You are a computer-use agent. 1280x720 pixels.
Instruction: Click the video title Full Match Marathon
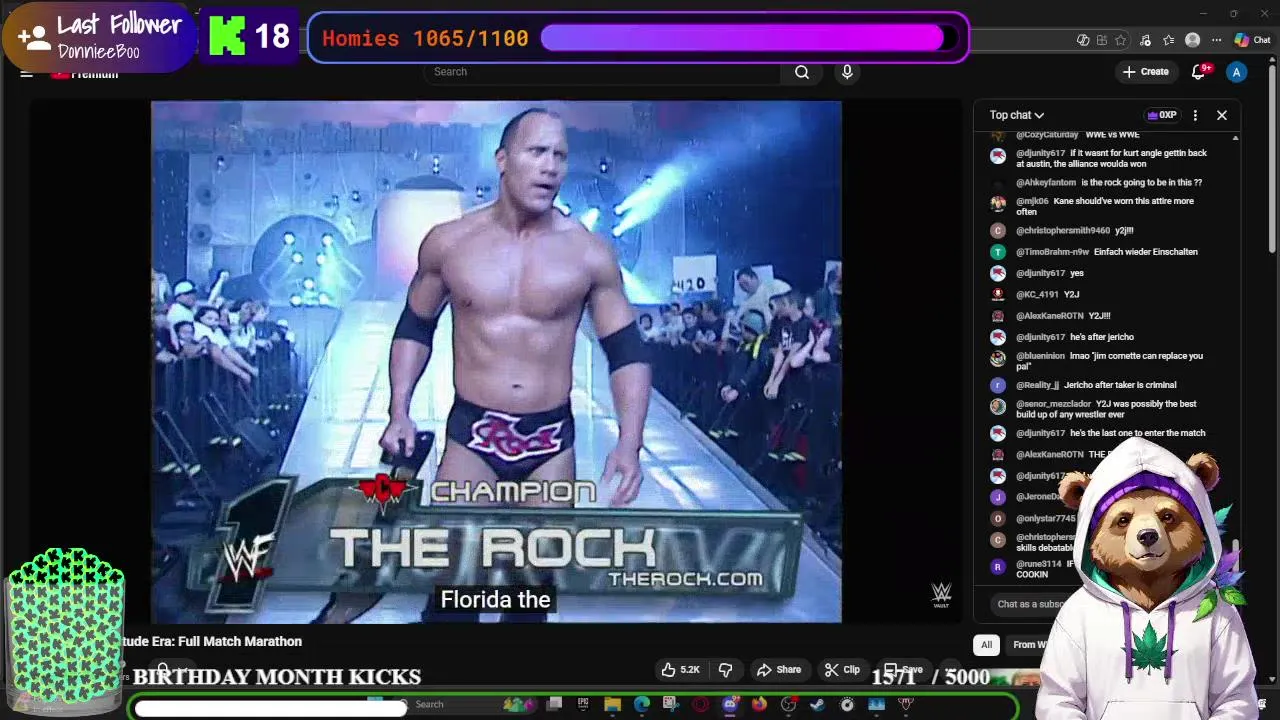coord(212,642)
